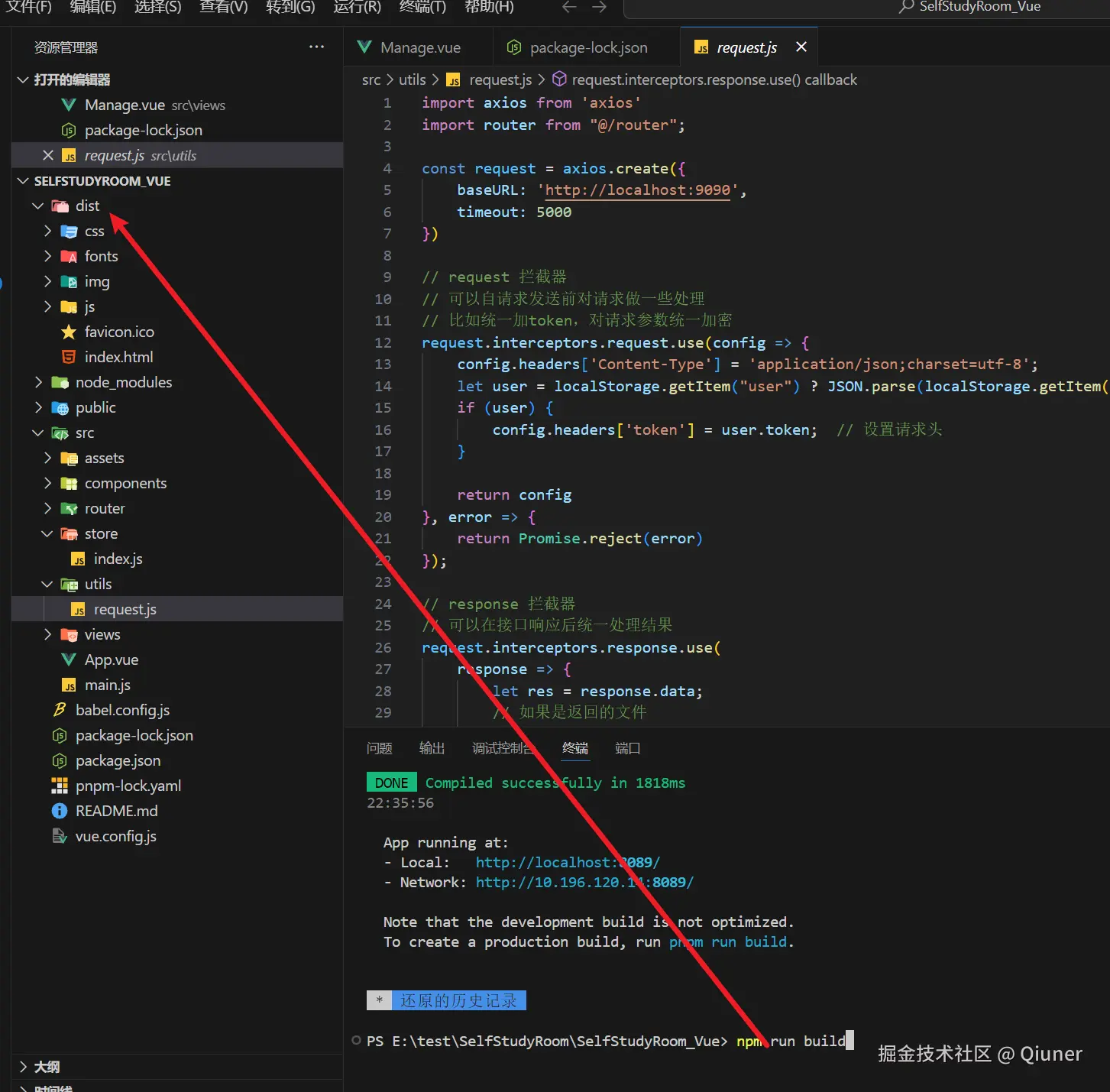Viewport: 1110px width, 1092px height.
Task: Expand the css folder chevron
Action: click(x=47, y=231)
